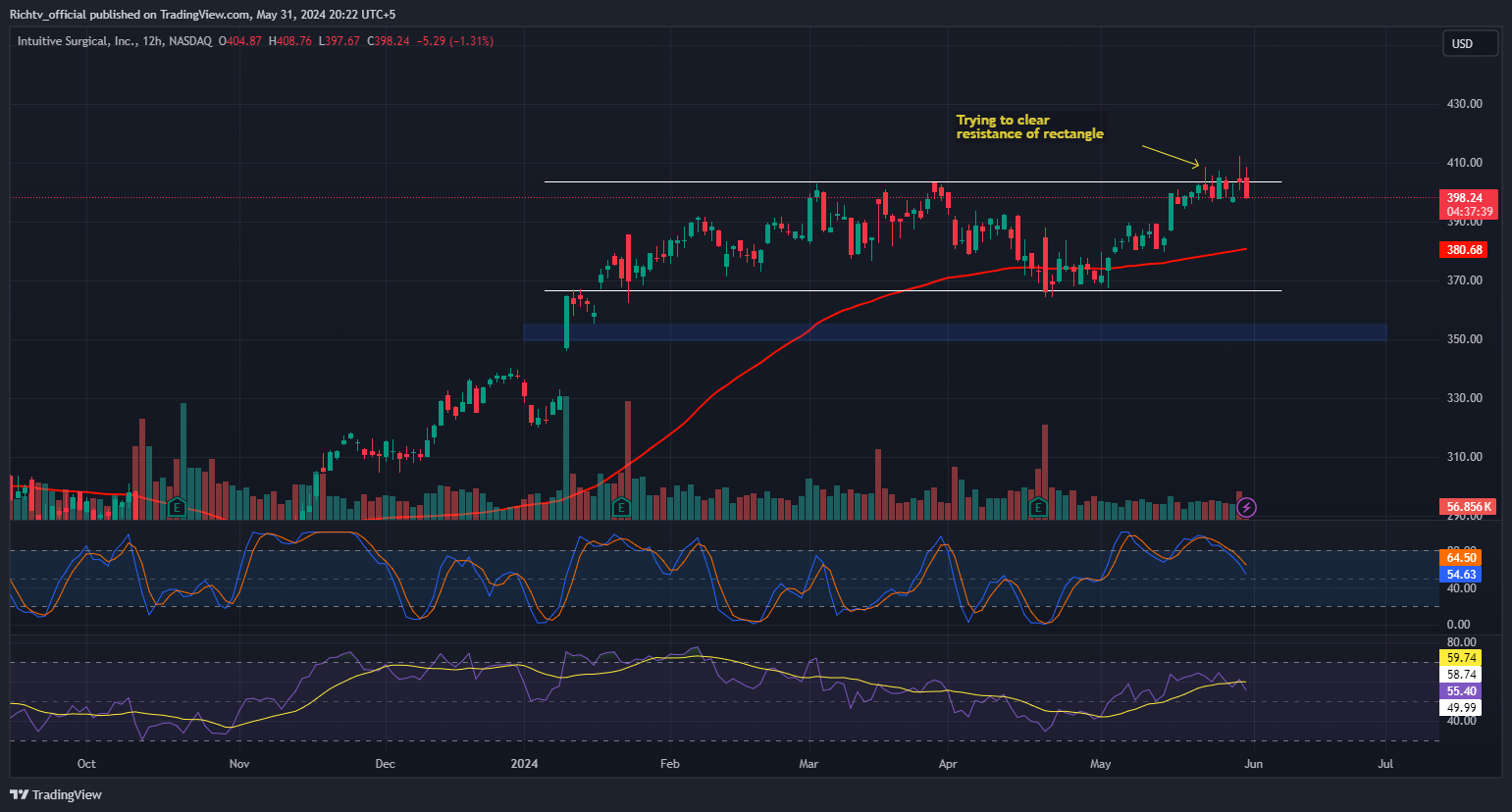Click the low value L397.67
Viewport: 1512px width, 812px height.
[339, 41]
